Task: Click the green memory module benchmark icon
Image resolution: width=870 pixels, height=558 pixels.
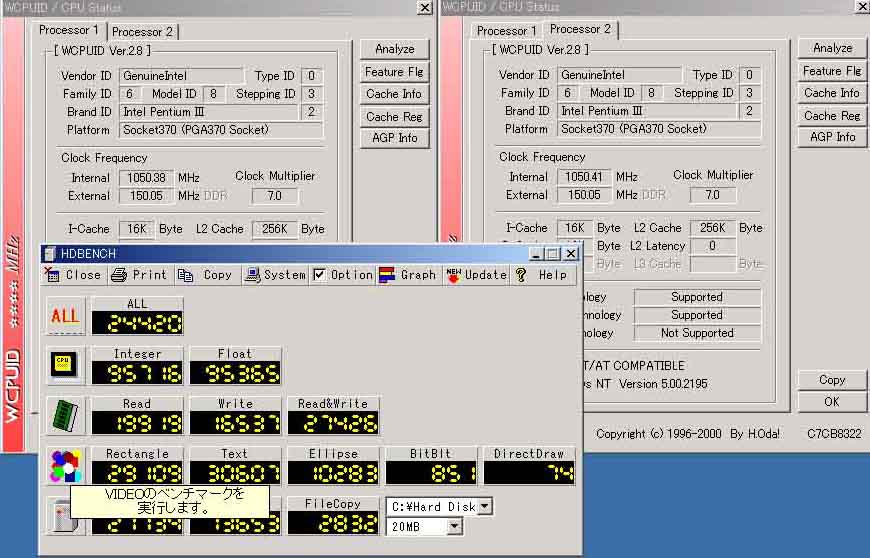Action: (65, 415)
